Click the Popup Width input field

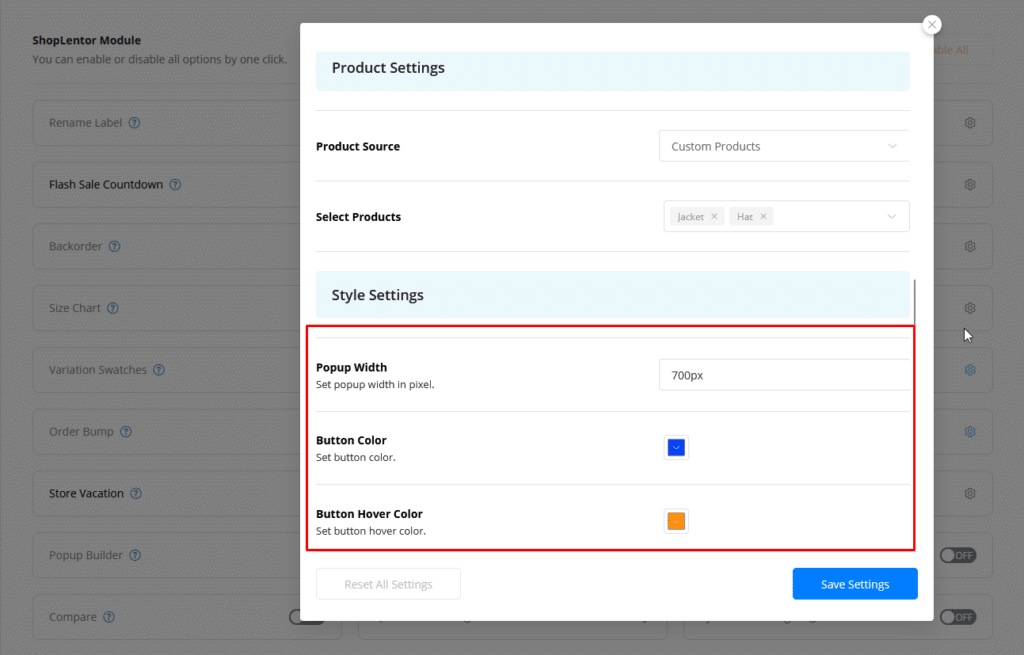pos(784,375)
